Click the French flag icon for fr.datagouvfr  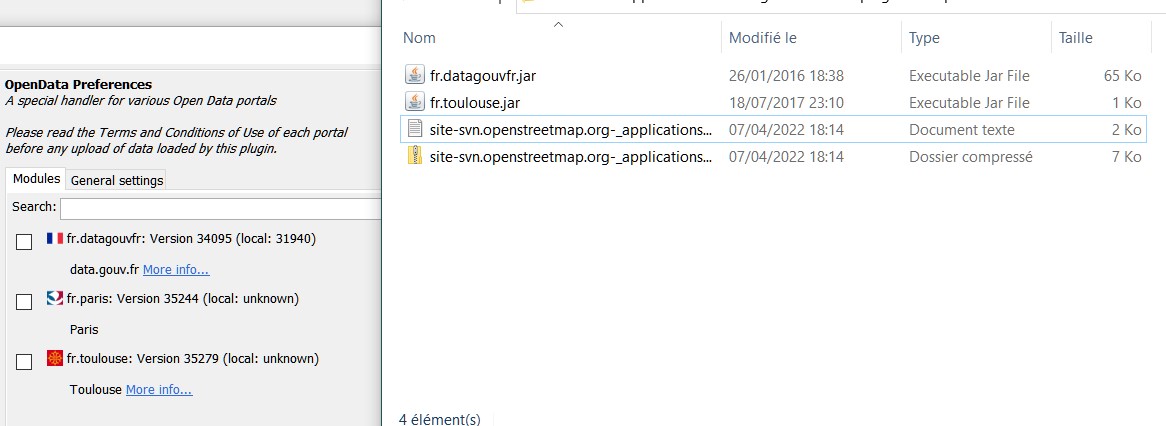(54, 239)
